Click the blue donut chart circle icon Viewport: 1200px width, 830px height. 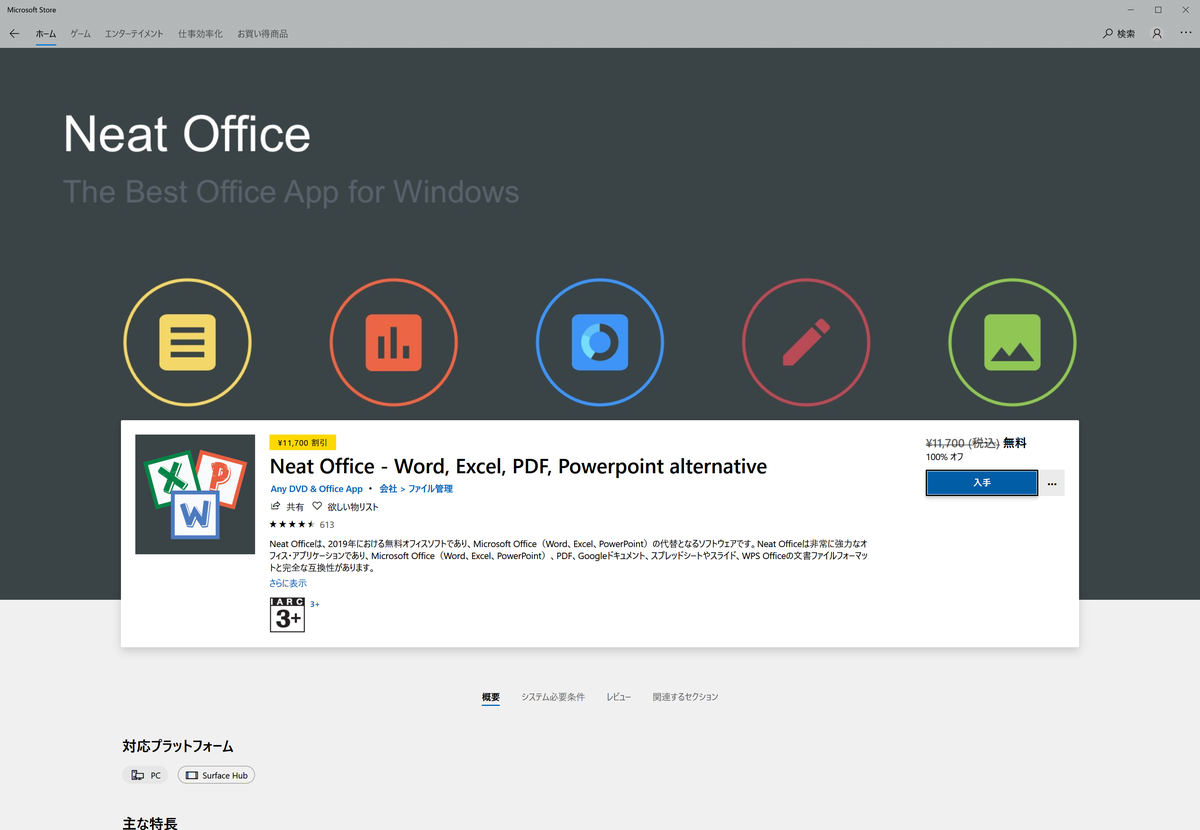(599, 343)
